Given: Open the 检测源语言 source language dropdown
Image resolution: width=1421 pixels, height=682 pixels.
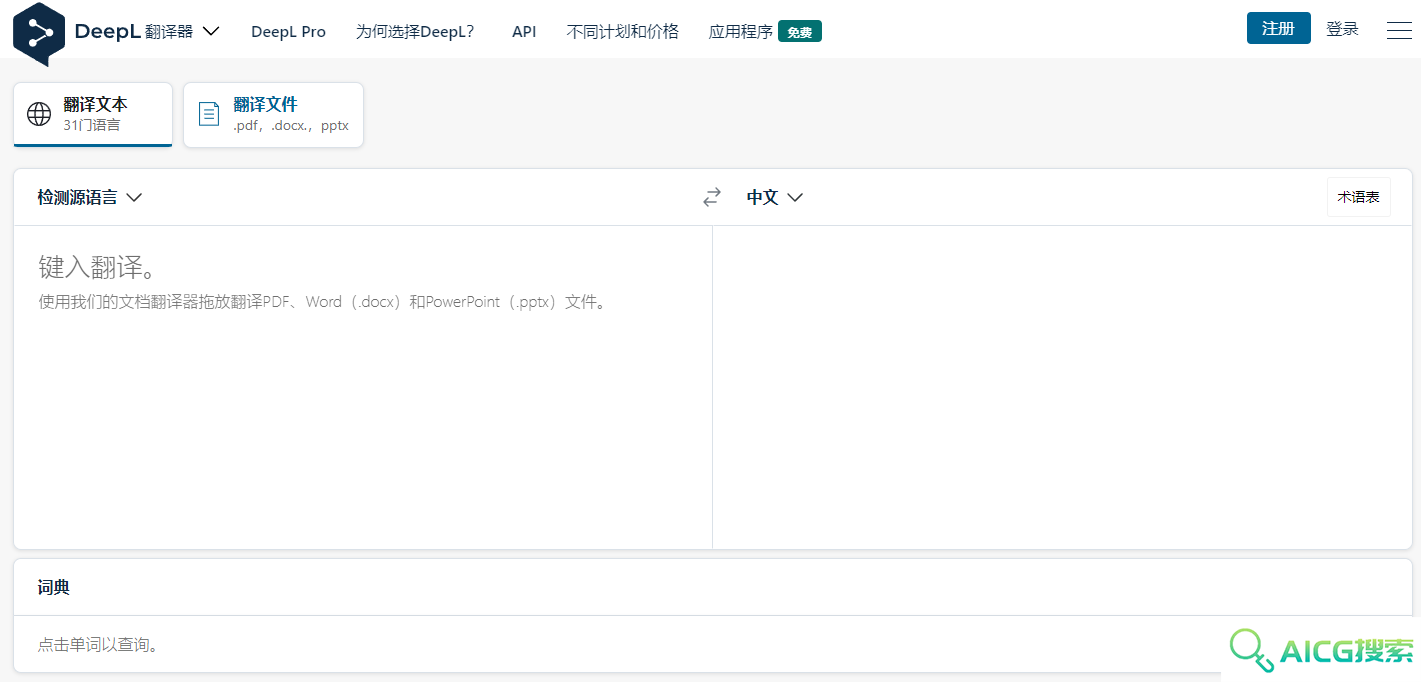Looking at the screenshot, I should (x=90, y=197).
